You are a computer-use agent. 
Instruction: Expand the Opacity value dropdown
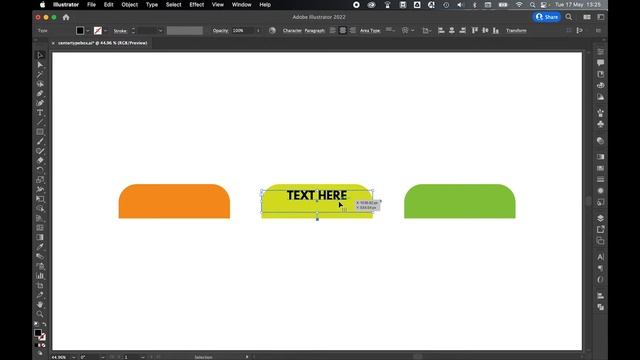click(x=258, y=31)
